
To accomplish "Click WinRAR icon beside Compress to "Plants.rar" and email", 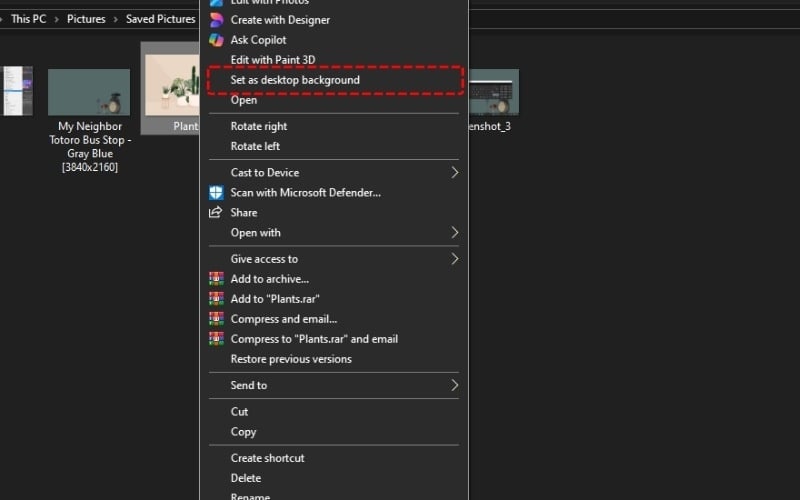I will click(x=215, y=339).
